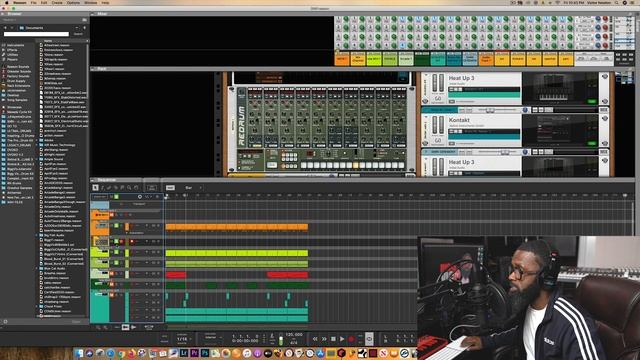Viewport: 640px width, 360px height.
Task: Select the Pencil tool in sequencer toolbar
Action: click(102, 188)
